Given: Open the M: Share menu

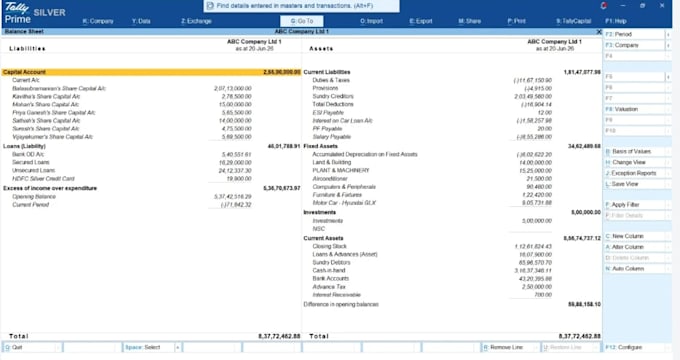Looking at the screenshot, I should click(470, 21).
